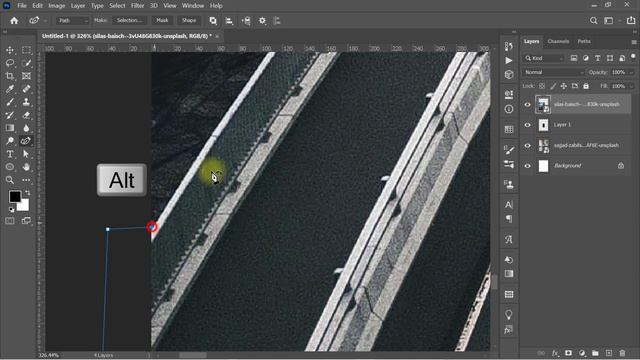This screenshot has width=640, height=360.
Task: Switch to the Paths tab
Action: click(x=584, y=41)
